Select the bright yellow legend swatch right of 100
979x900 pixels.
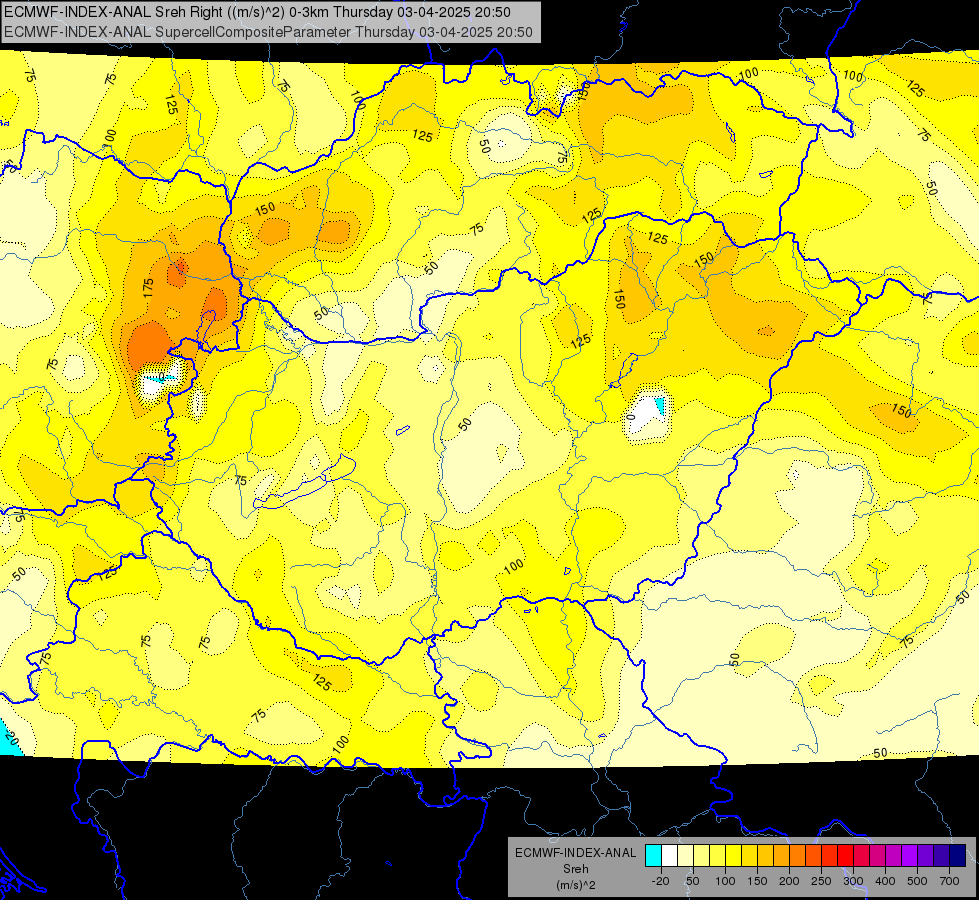pyautogui.click(x=734, y=856)
